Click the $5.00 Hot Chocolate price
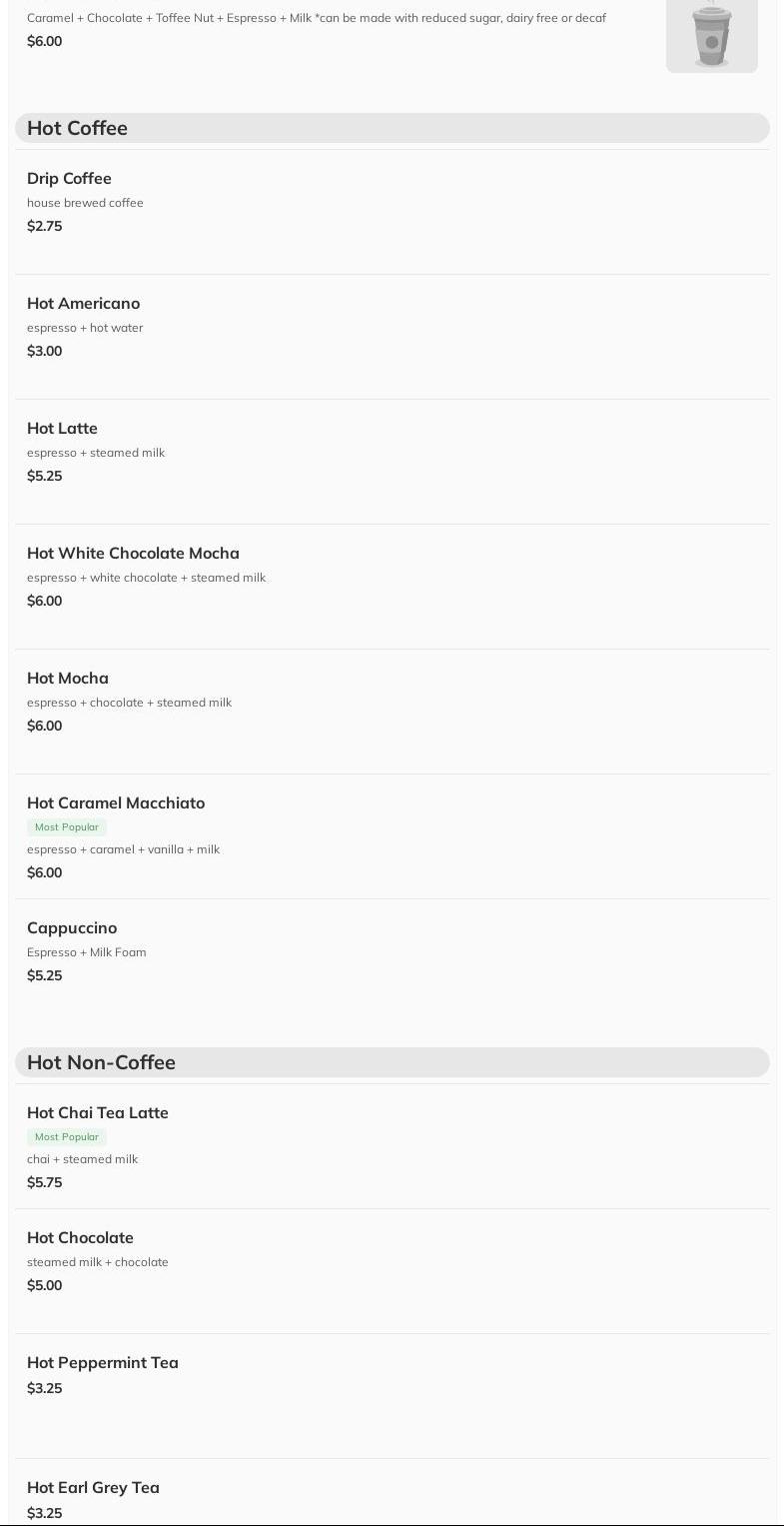Viewport: 784px width, 1526px height. click(x=45, y=1286)
